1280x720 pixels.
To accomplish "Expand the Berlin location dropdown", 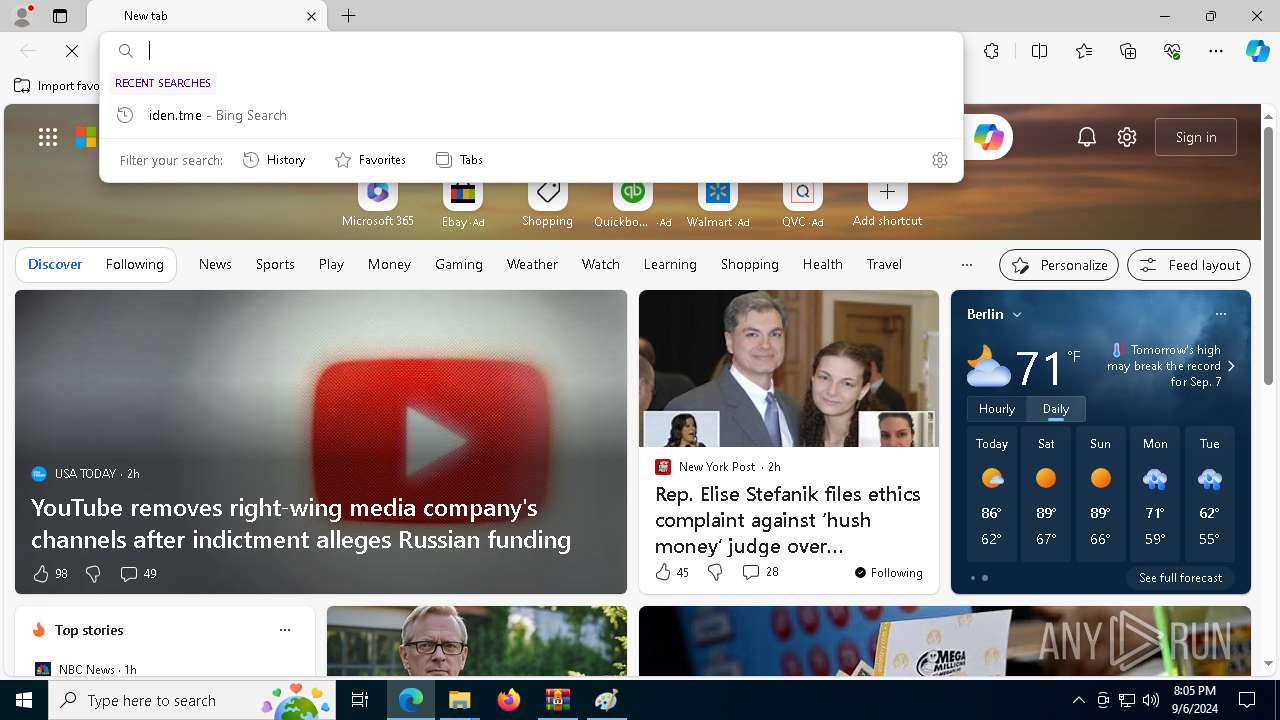I will tap(1017, 314).
